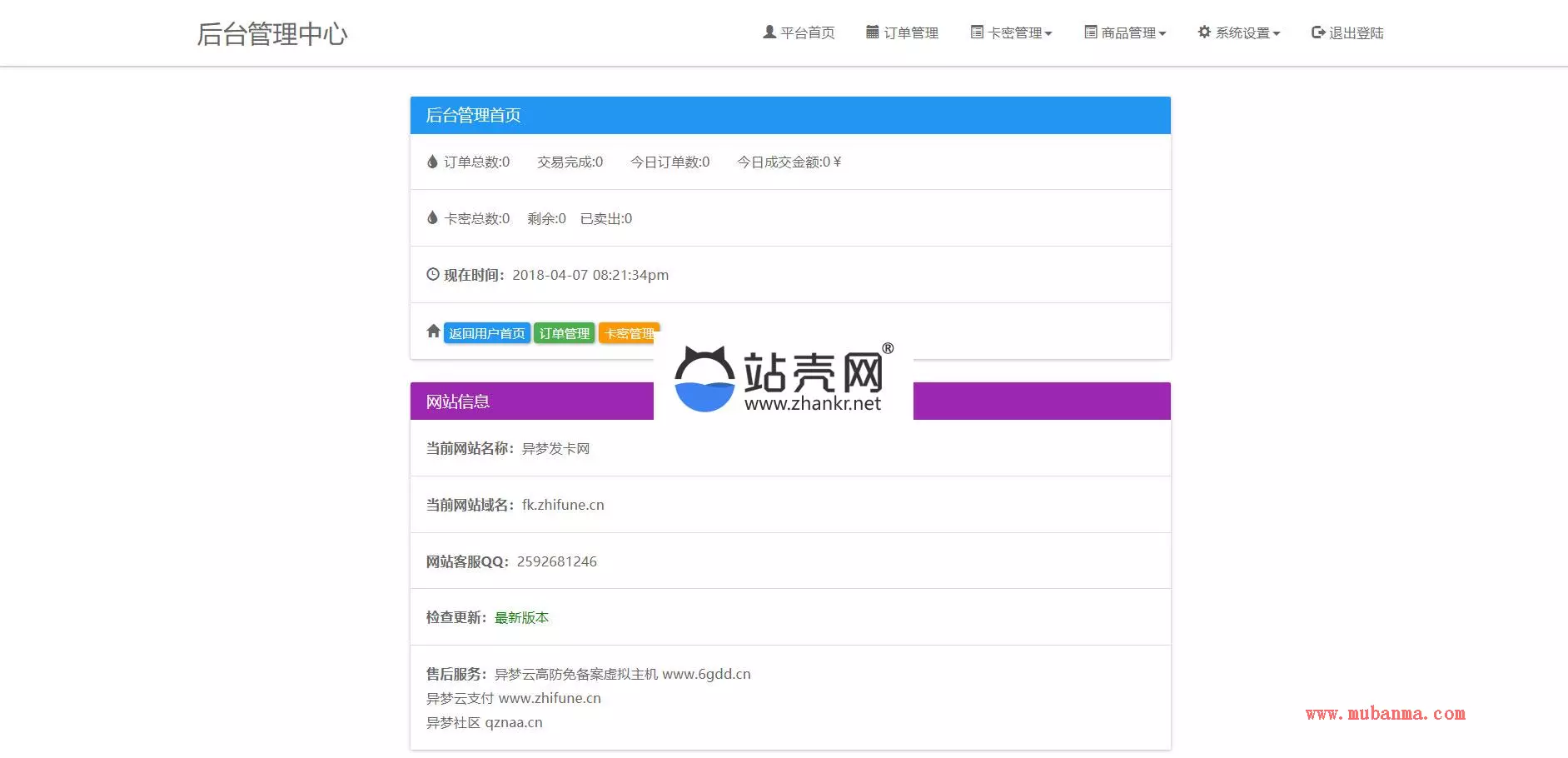Click the green 最新版本 update link
The width and height of the screenshot is (1568, 758).
tap(521, 617)
